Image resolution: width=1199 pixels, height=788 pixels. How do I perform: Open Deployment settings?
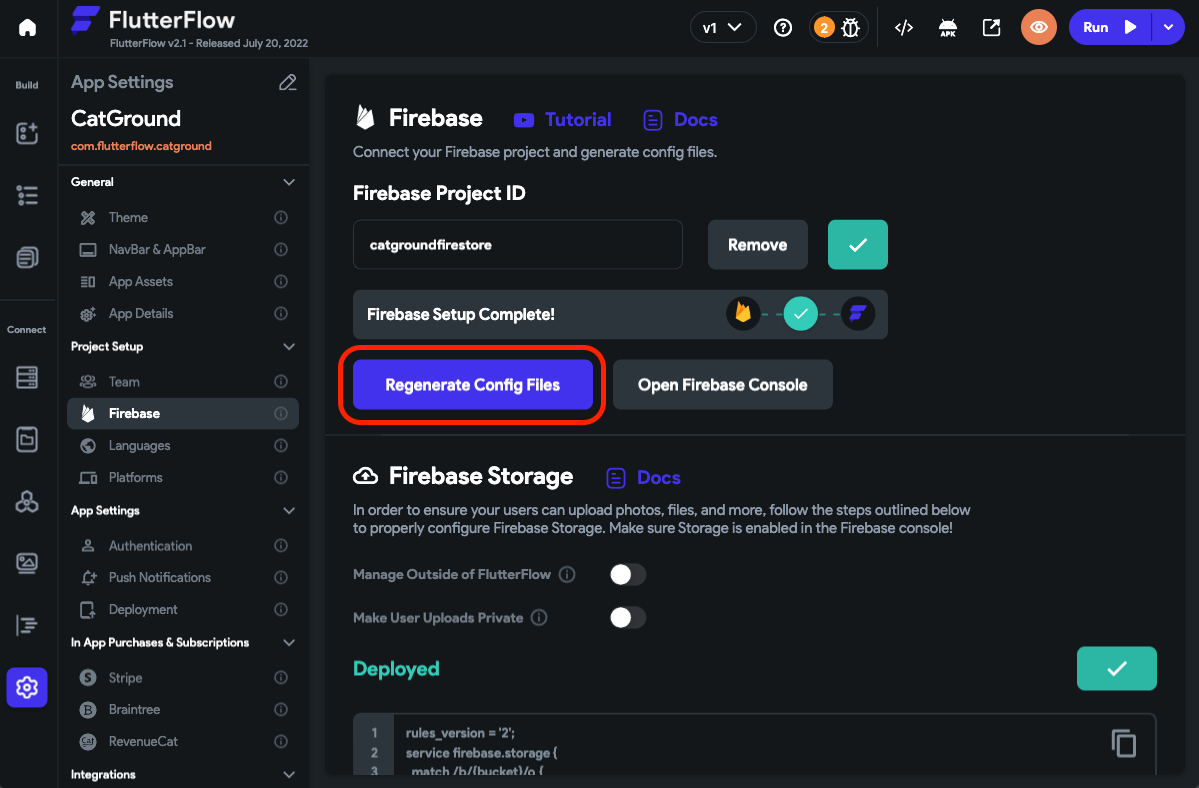(183, 610)
